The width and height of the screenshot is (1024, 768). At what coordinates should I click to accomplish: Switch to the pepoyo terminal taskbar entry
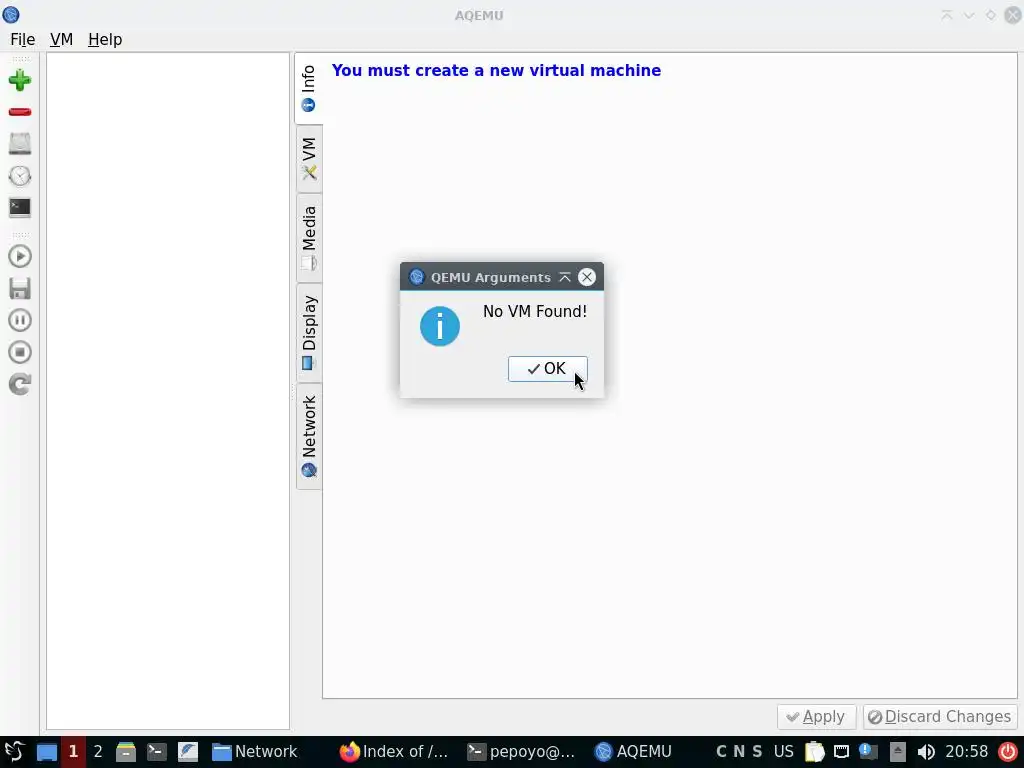click(x=522, y=752)
